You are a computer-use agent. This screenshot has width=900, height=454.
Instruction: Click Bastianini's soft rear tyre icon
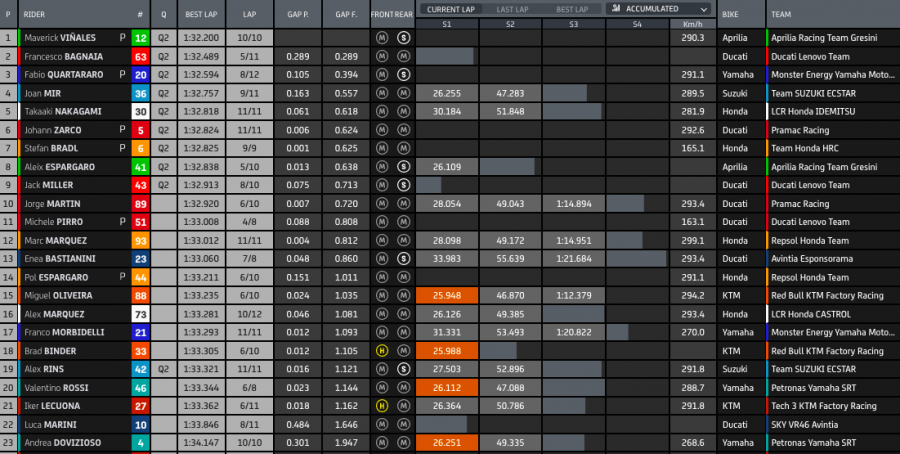coord(402,259)
